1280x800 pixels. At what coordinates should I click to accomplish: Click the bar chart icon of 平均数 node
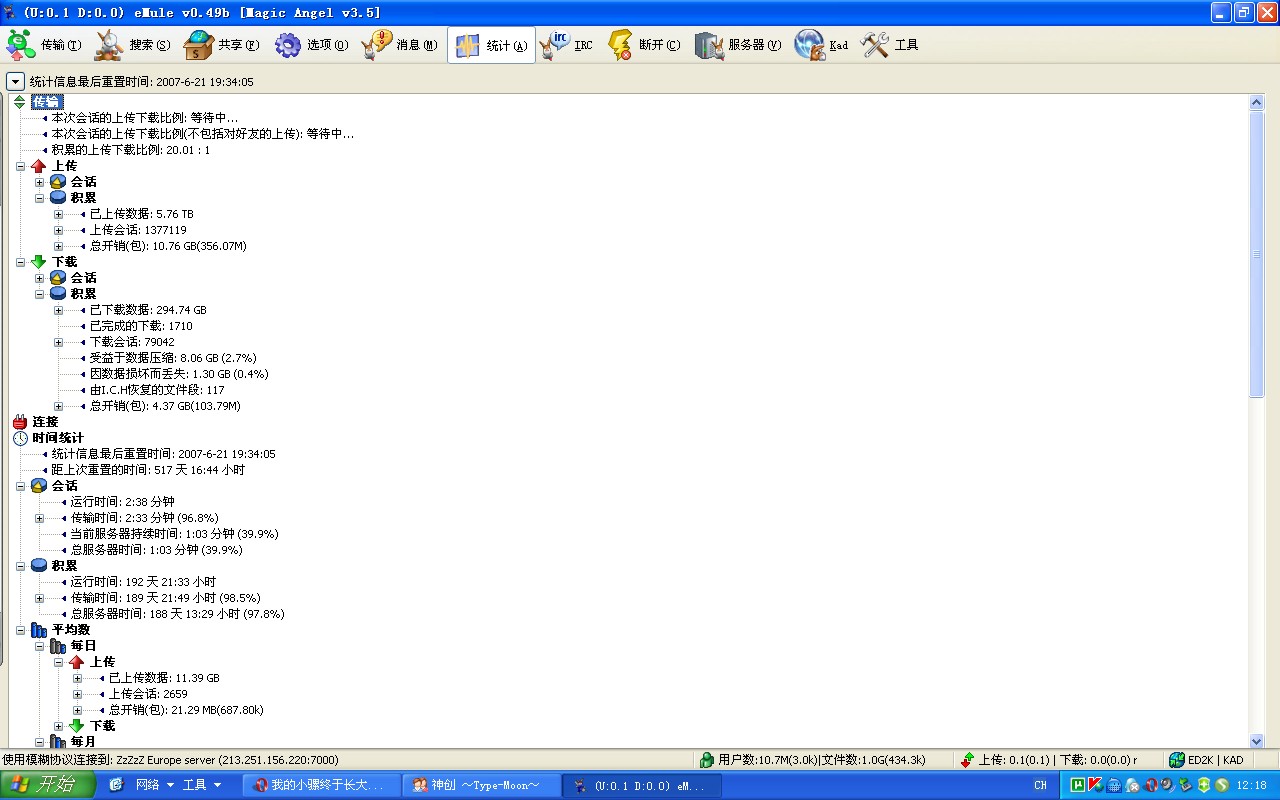(39, 630)
